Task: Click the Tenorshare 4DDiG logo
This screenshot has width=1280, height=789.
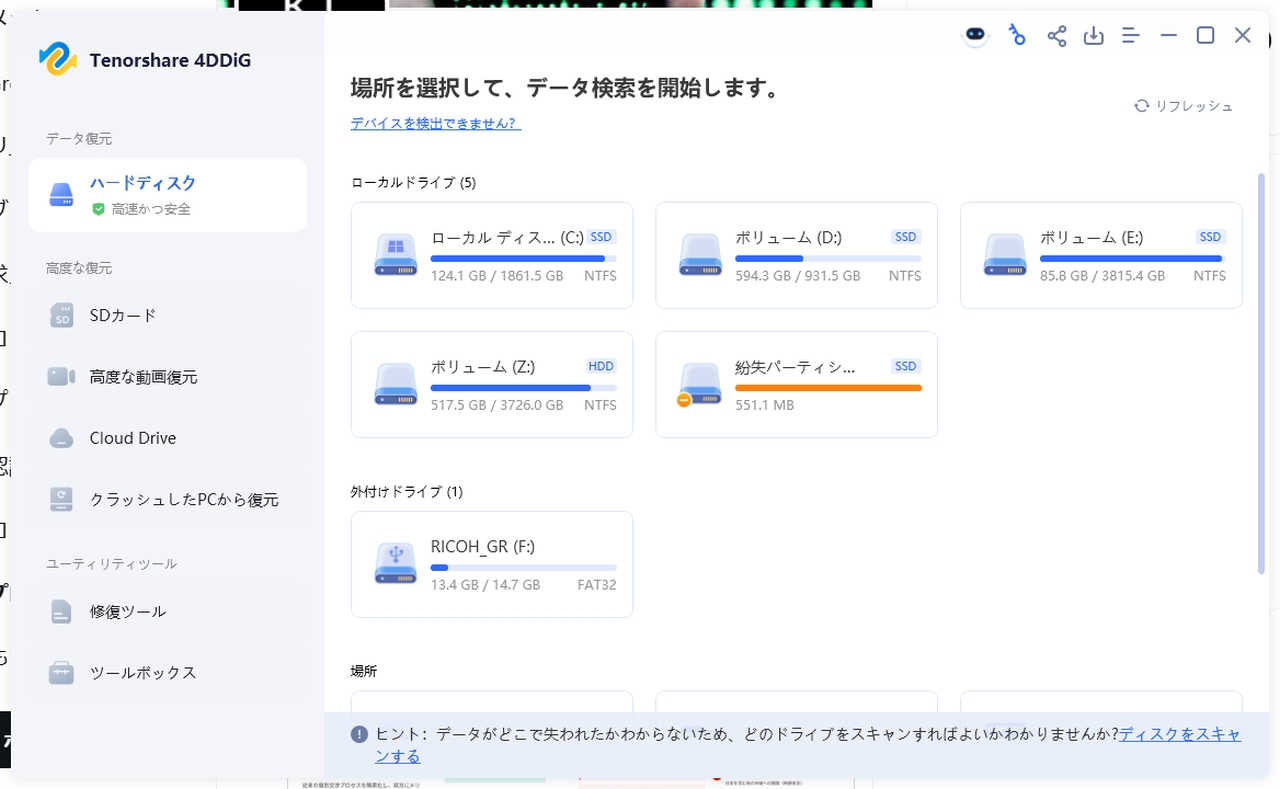Action: 58,59
